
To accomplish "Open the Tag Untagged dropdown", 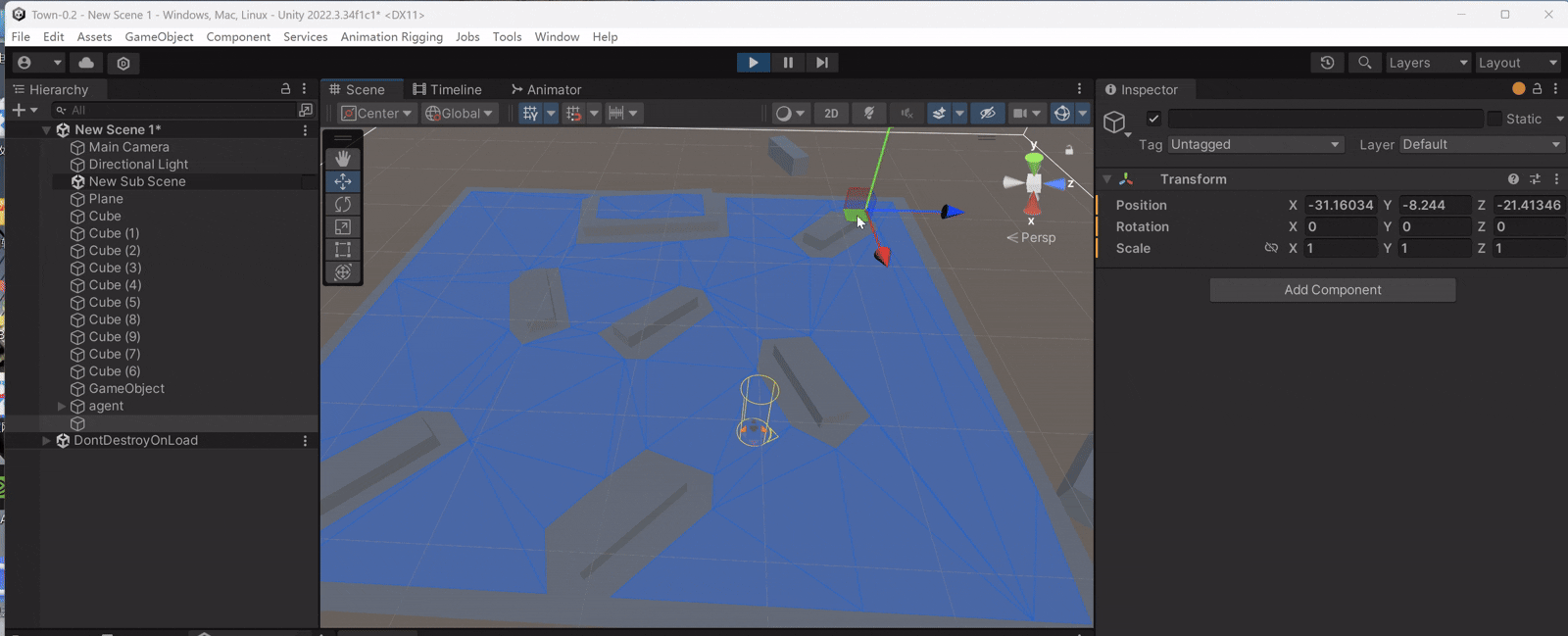I will (x=1254, y=145).
